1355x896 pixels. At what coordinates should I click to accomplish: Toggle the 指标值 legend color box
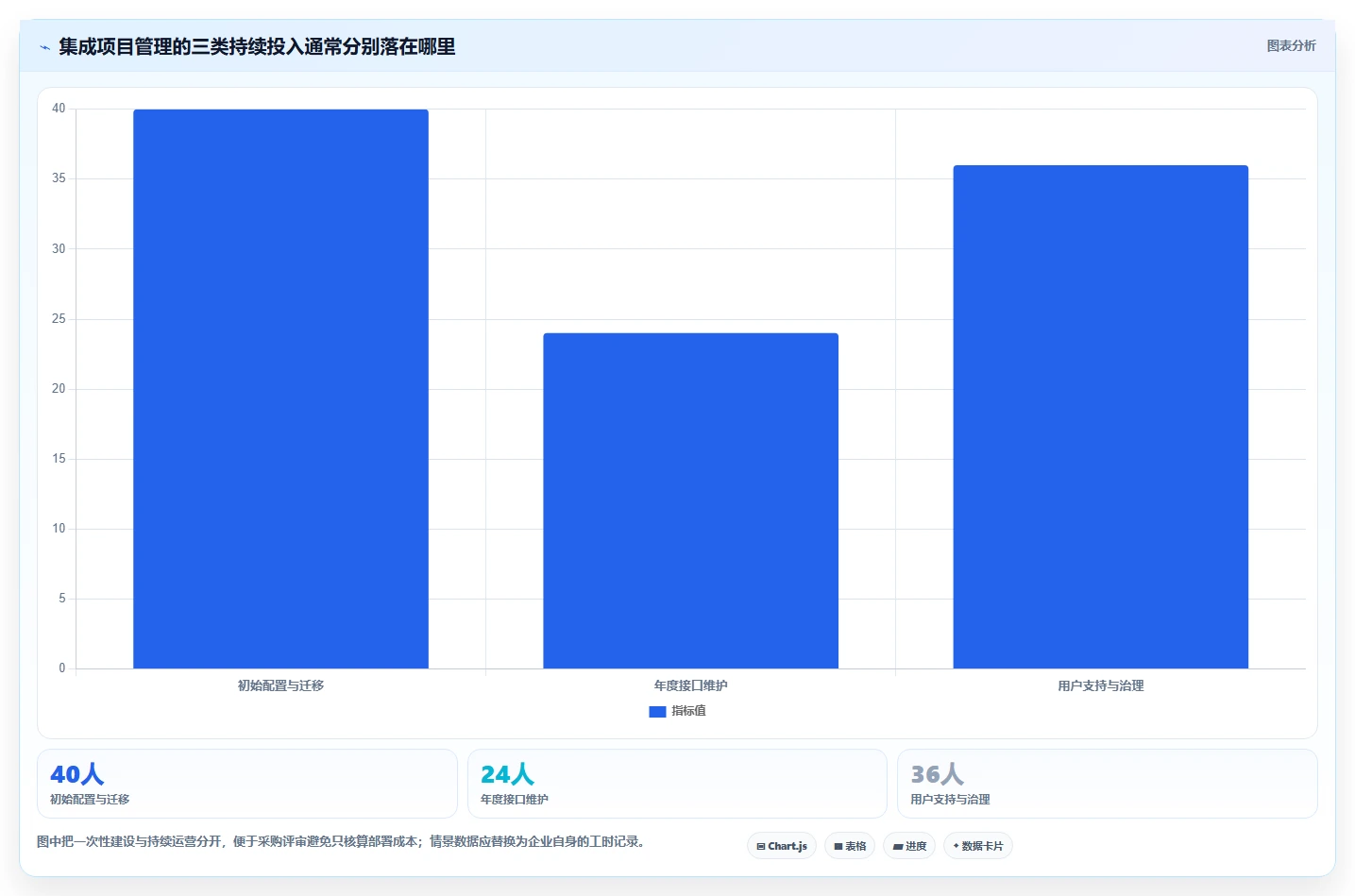pos(657,712)
